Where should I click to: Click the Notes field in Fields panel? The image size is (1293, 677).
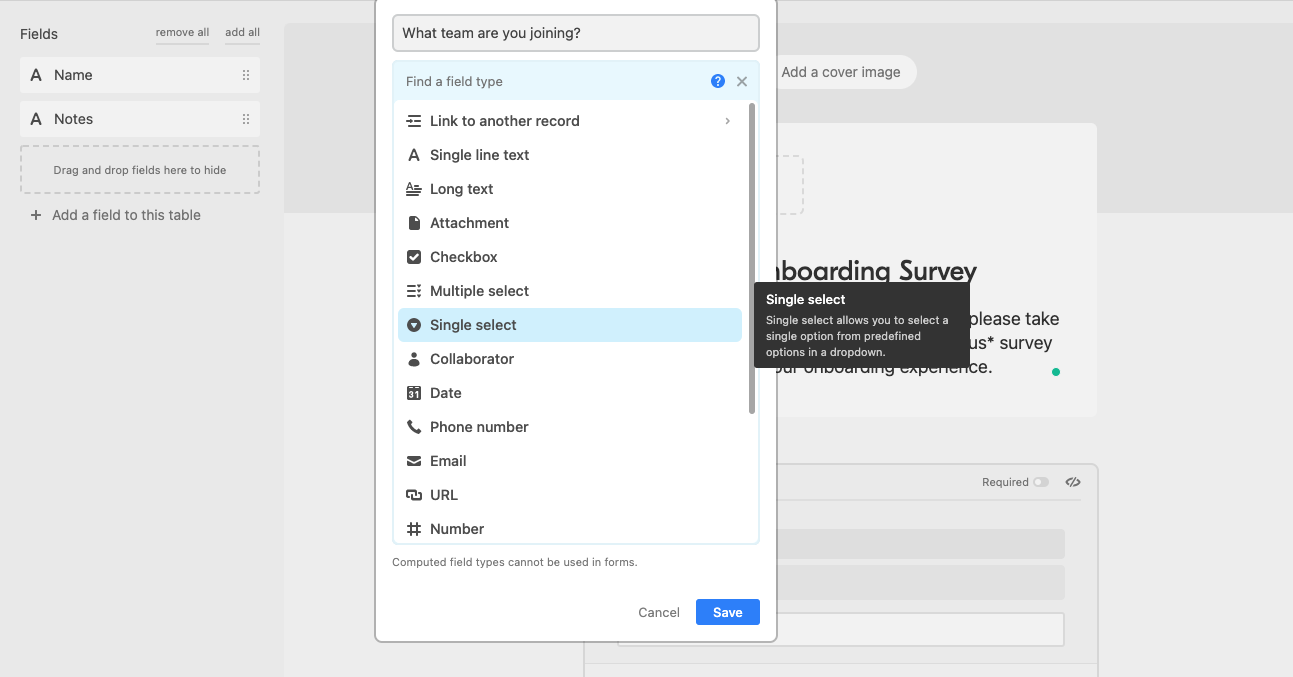click(x=140, y=119)
